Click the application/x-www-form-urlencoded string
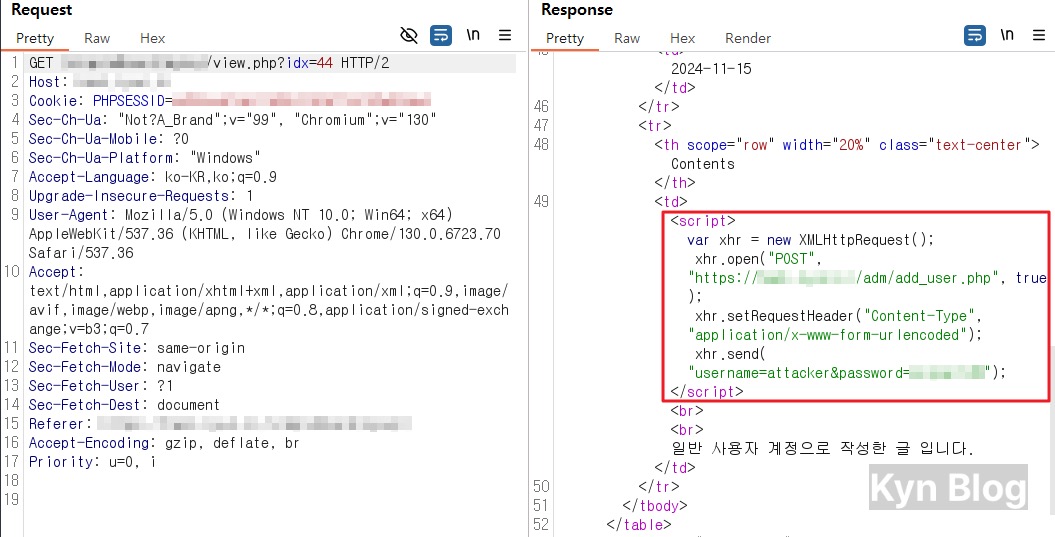 tap(828, 334)
